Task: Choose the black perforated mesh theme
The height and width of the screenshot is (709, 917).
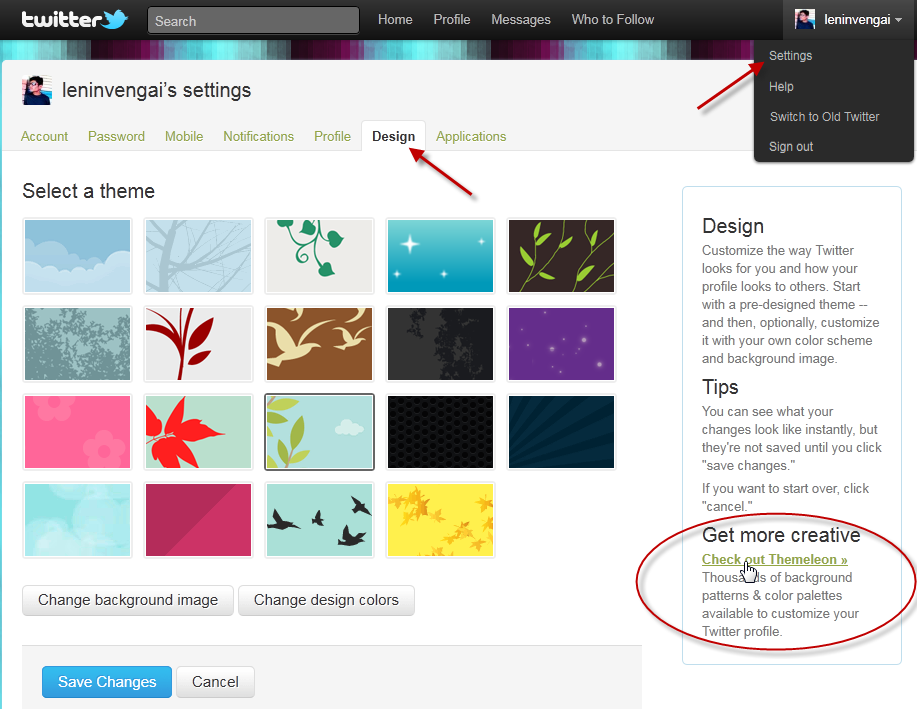Action: coord(440,432)
